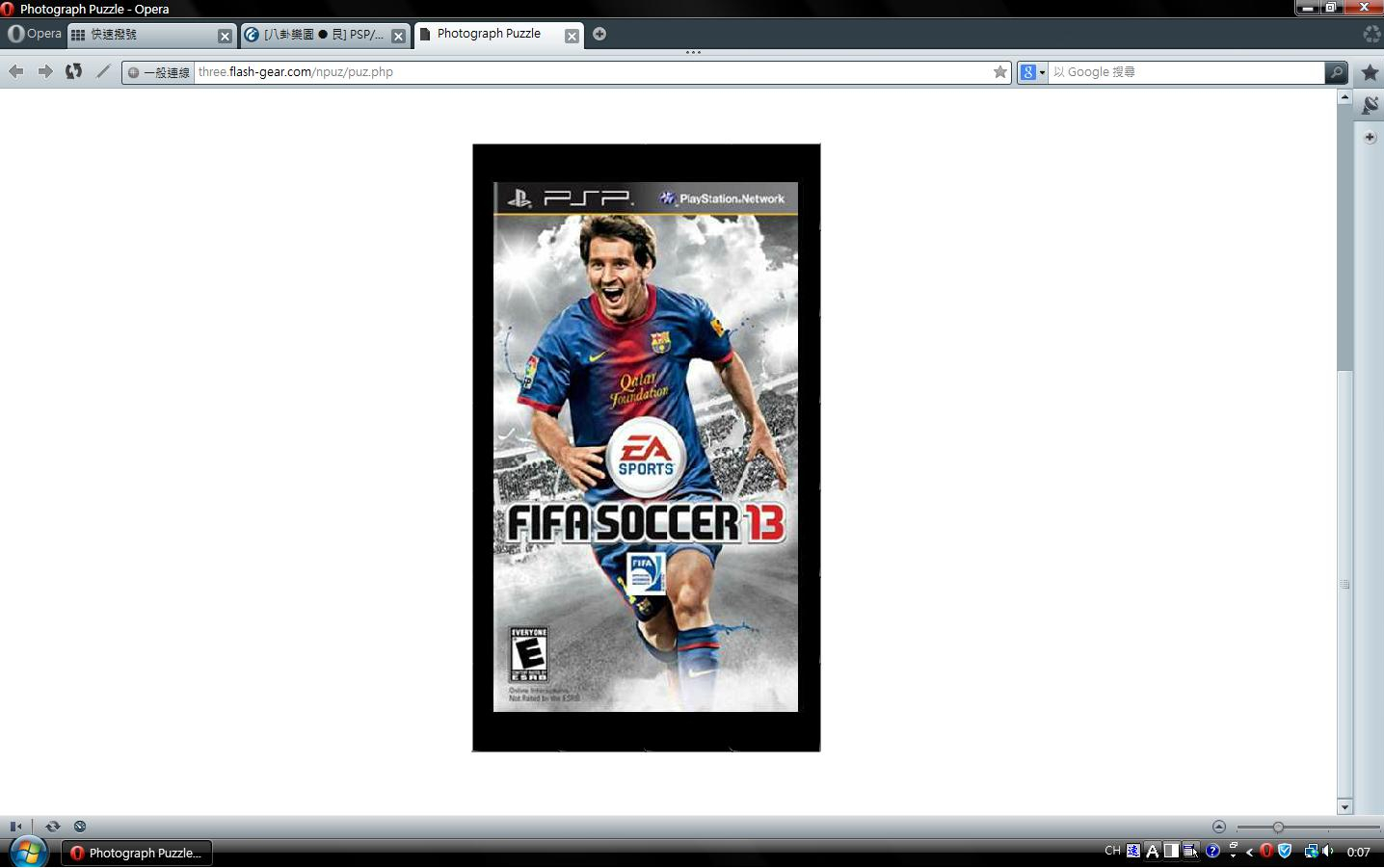Toggle Opera Turbo speedometer icon
Screen dimensions: 1384x868
[80, 827]
